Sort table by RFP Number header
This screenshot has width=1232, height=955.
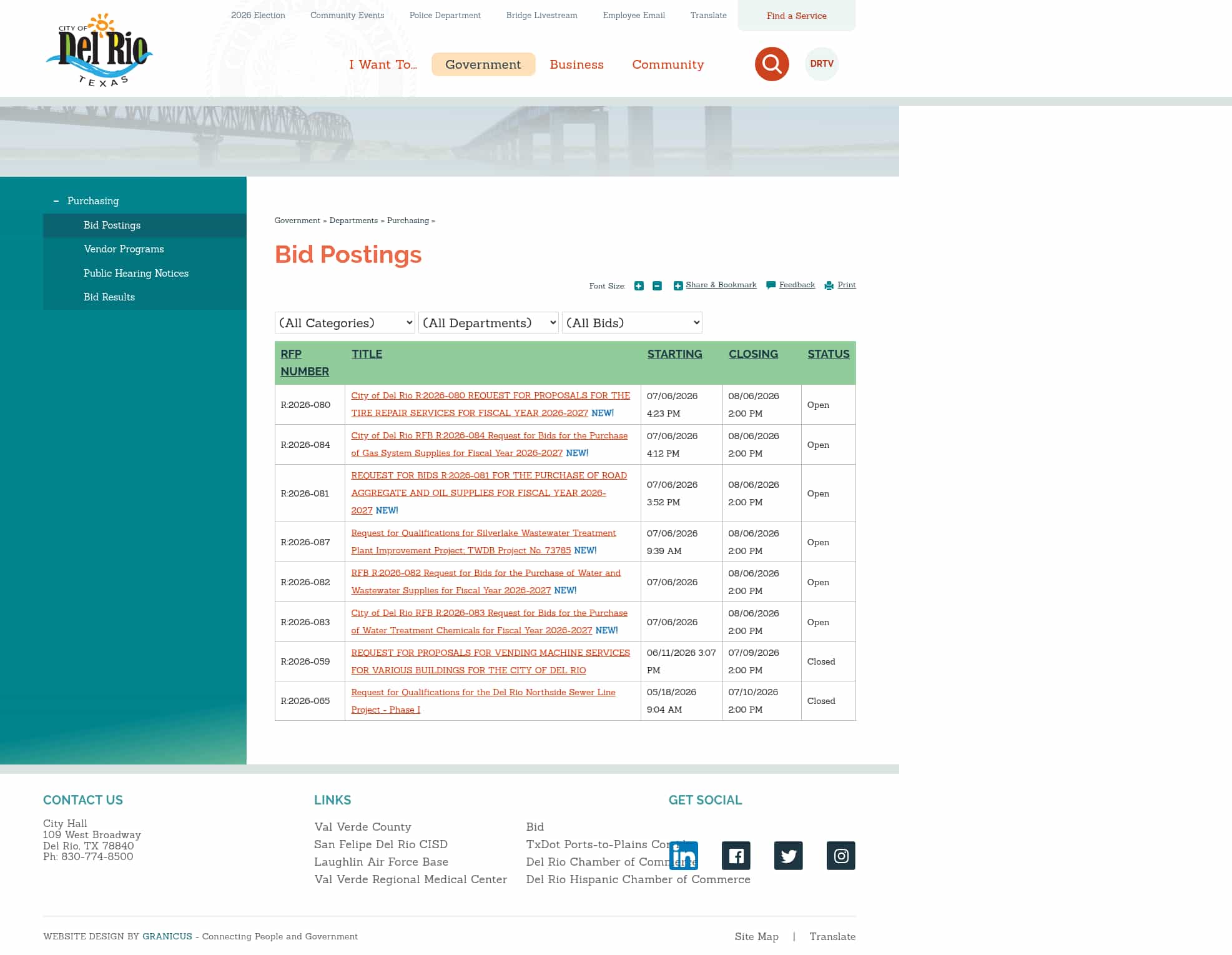pos(305,363)
